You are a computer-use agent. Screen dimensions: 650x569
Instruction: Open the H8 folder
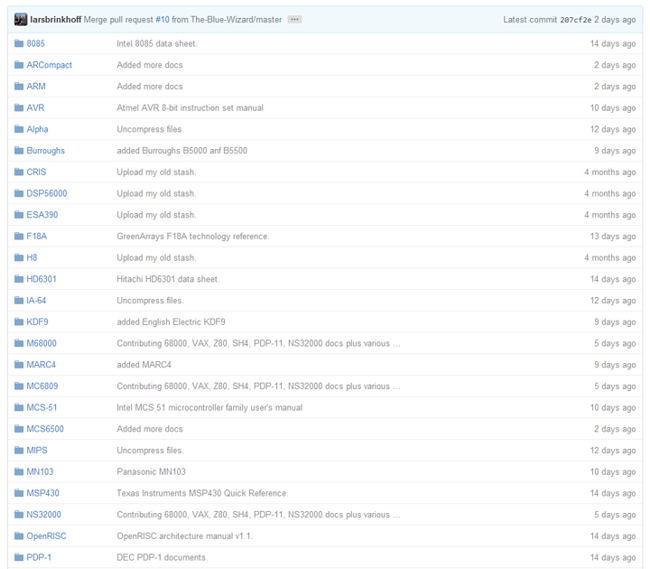[32, 258]
